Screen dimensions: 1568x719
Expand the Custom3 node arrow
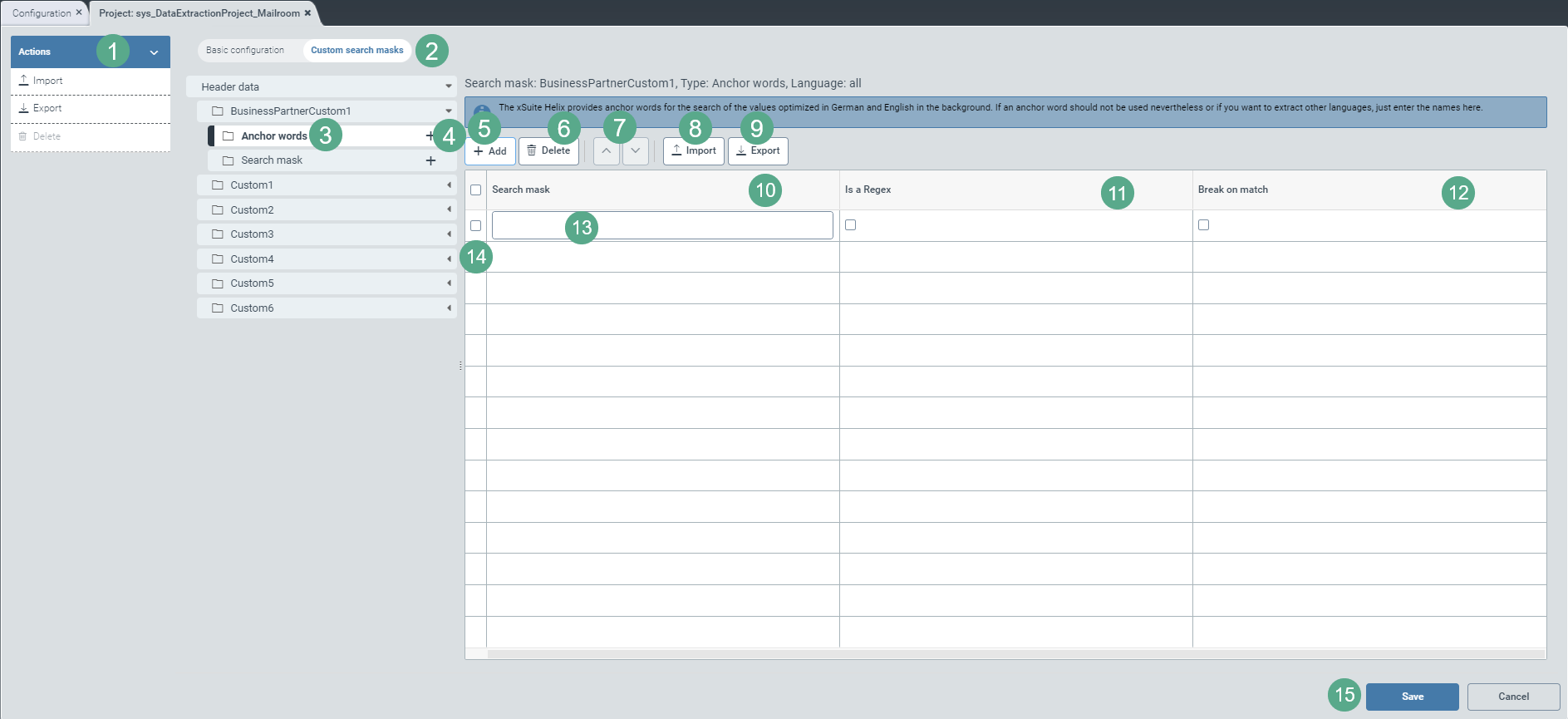tap(450, 234)
